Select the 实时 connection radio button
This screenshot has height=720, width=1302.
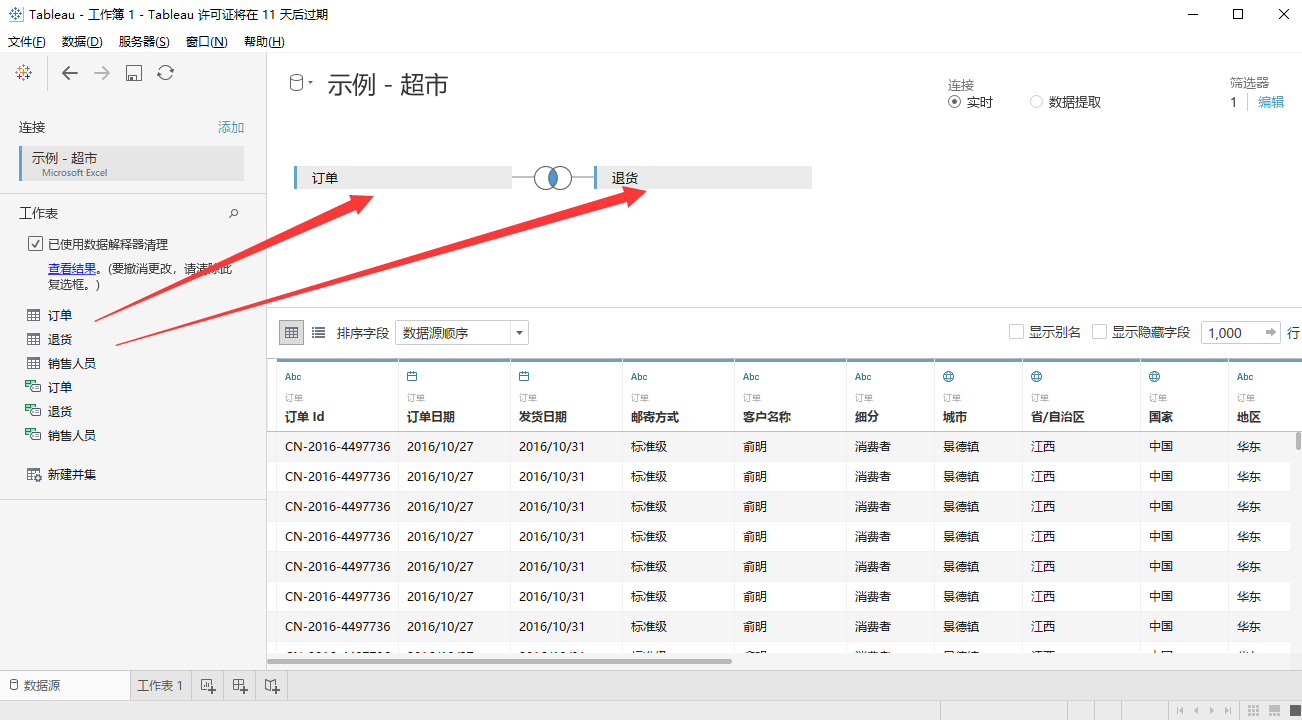coord(954,102)
